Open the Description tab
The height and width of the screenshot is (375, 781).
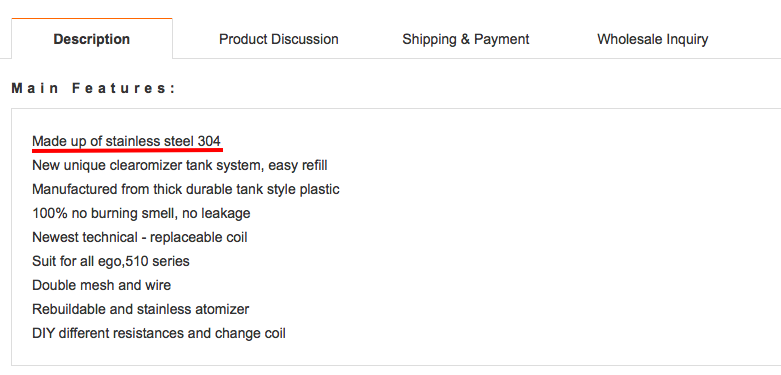coord(92,39)
